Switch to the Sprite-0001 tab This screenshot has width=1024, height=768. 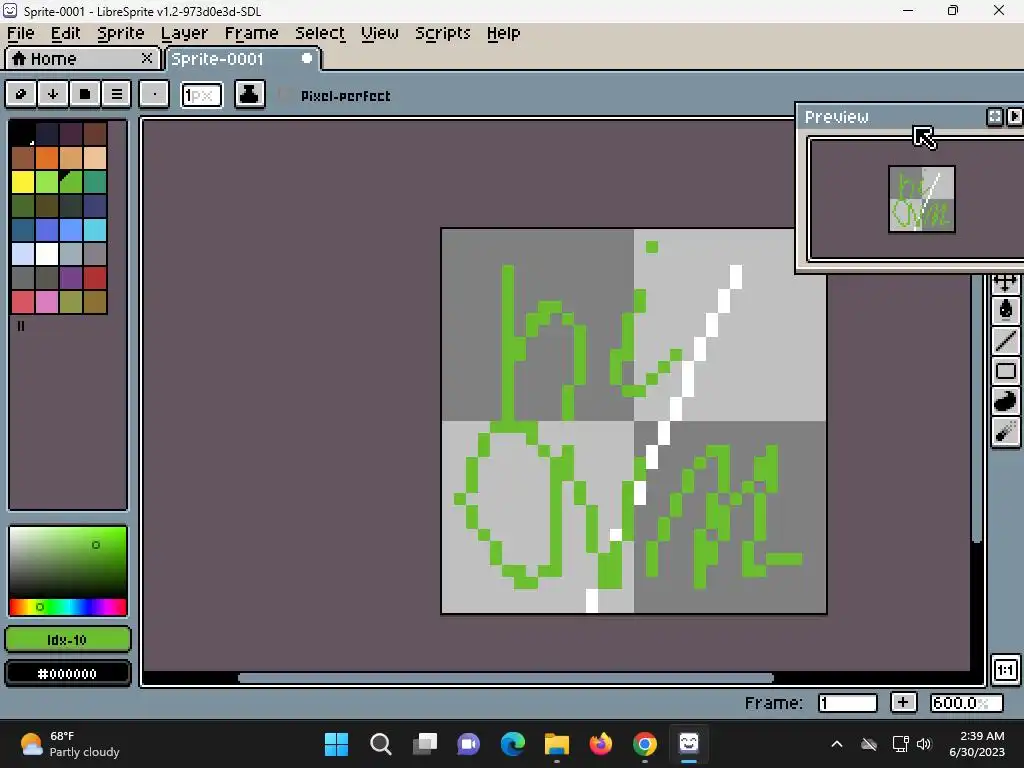click(242, 59)
